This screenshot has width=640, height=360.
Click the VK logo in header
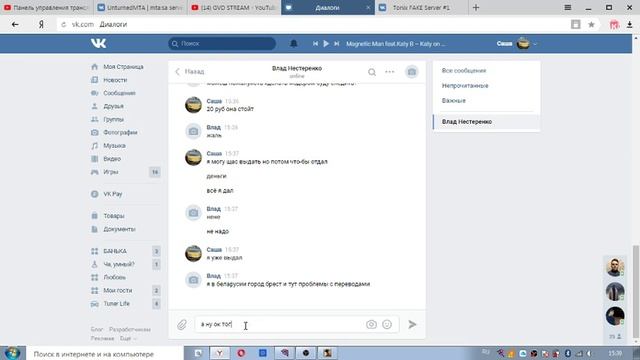coord(98,43)
